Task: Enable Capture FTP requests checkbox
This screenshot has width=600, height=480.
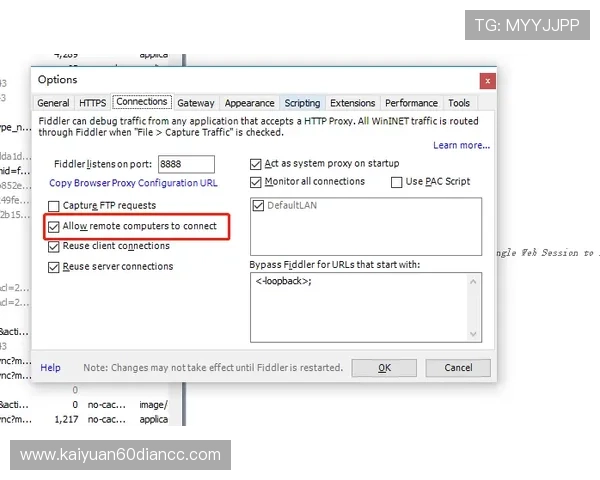Action: (54, 205)
